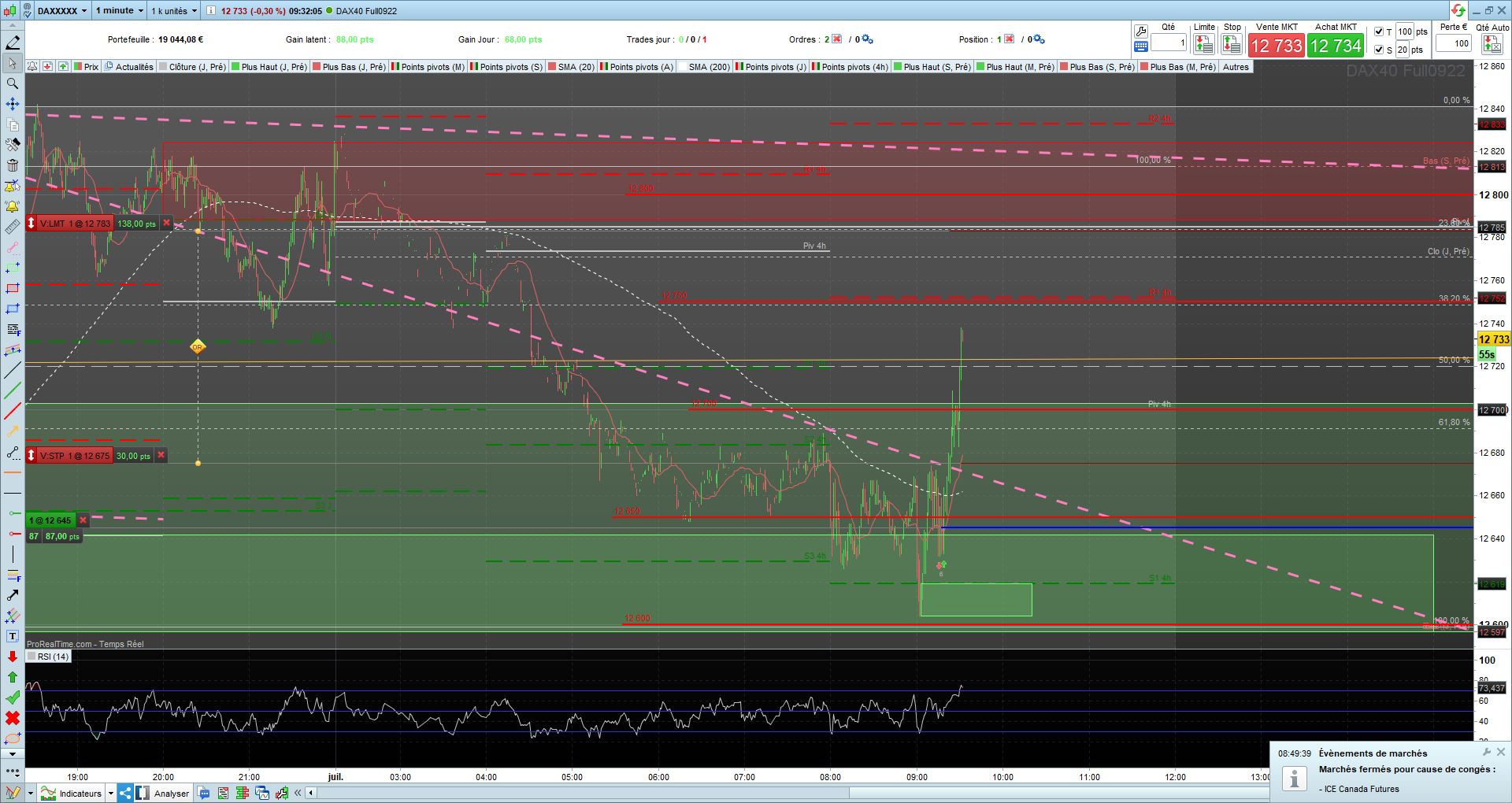The height and width of the screenshot is (803, 1512).
Task: Click the red-green refresh arrows icon
Action: coord(1458,10)
